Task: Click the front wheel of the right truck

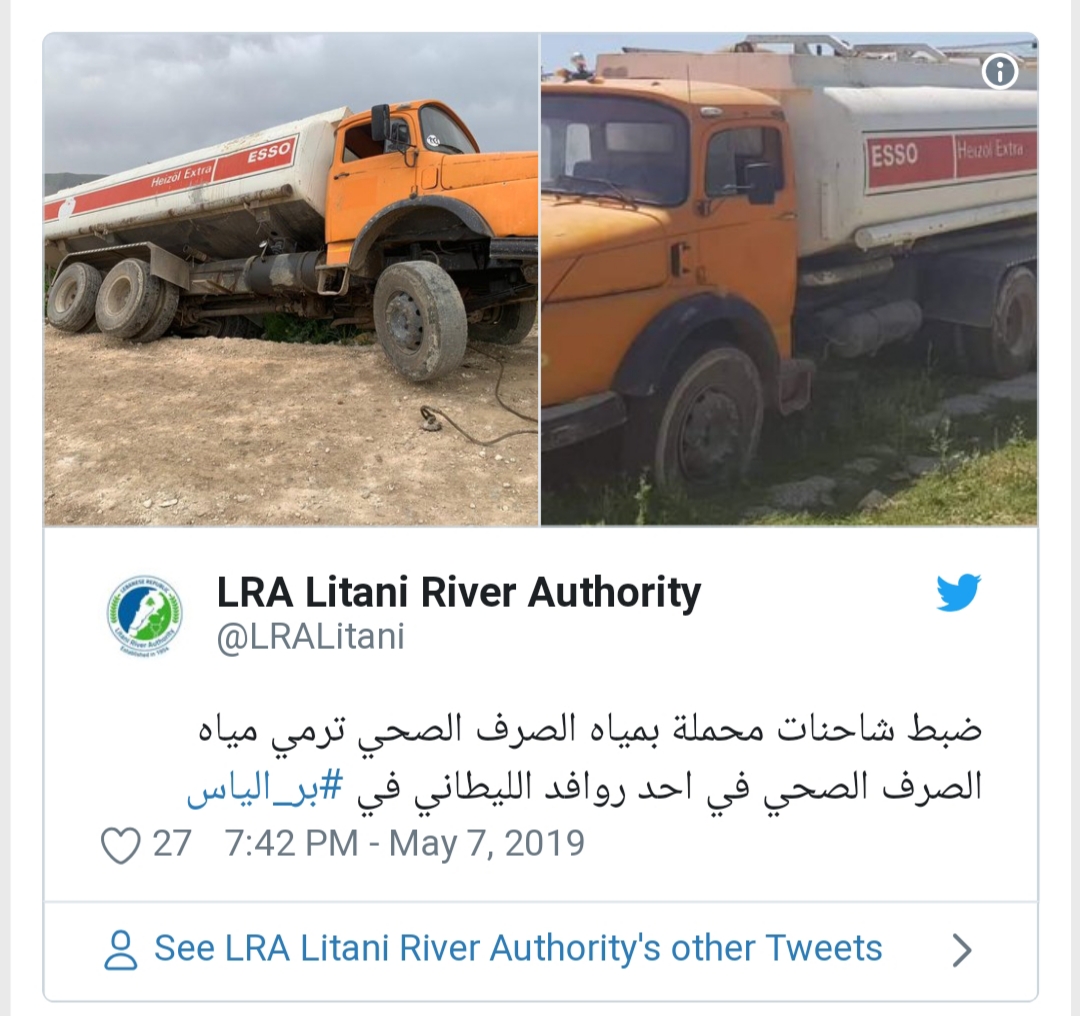Action: coord(707,417)
